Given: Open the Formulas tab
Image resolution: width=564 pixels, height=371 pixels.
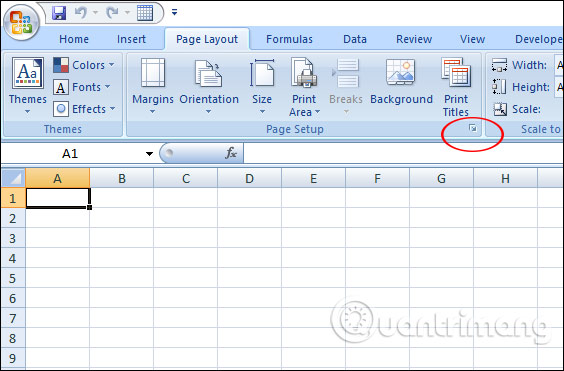Looking at the screenshot, I should pyautogui.click(x=289, y=39).
